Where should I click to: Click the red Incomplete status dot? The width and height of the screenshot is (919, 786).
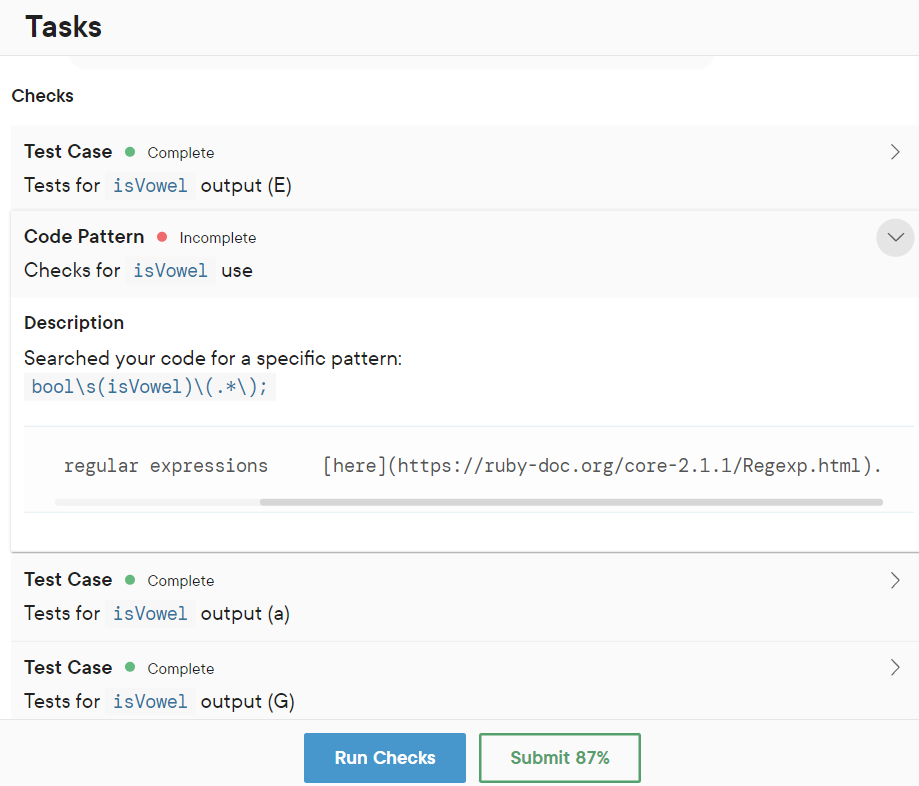pyautogui.click(x=162, y=237)
